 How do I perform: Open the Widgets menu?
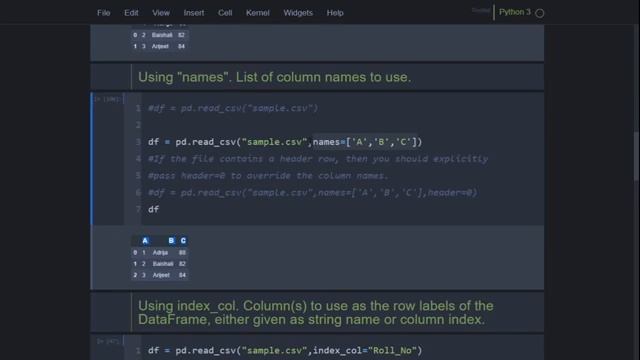(298, 13)
